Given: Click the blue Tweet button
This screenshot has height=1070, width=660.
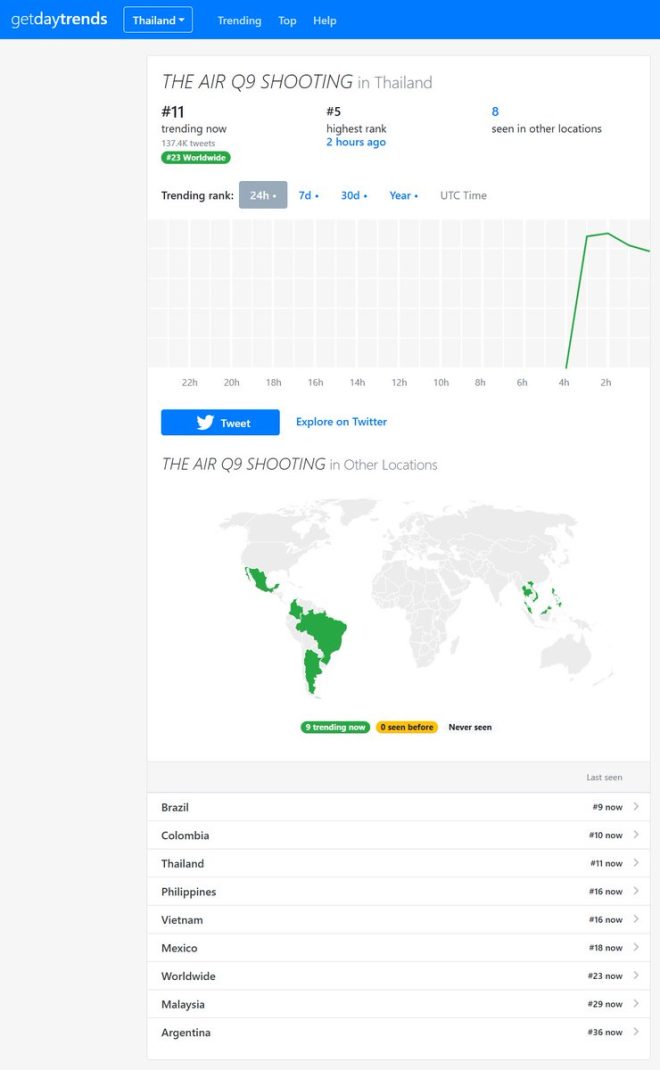Looking at the screenshot, I should coord(220,422).
